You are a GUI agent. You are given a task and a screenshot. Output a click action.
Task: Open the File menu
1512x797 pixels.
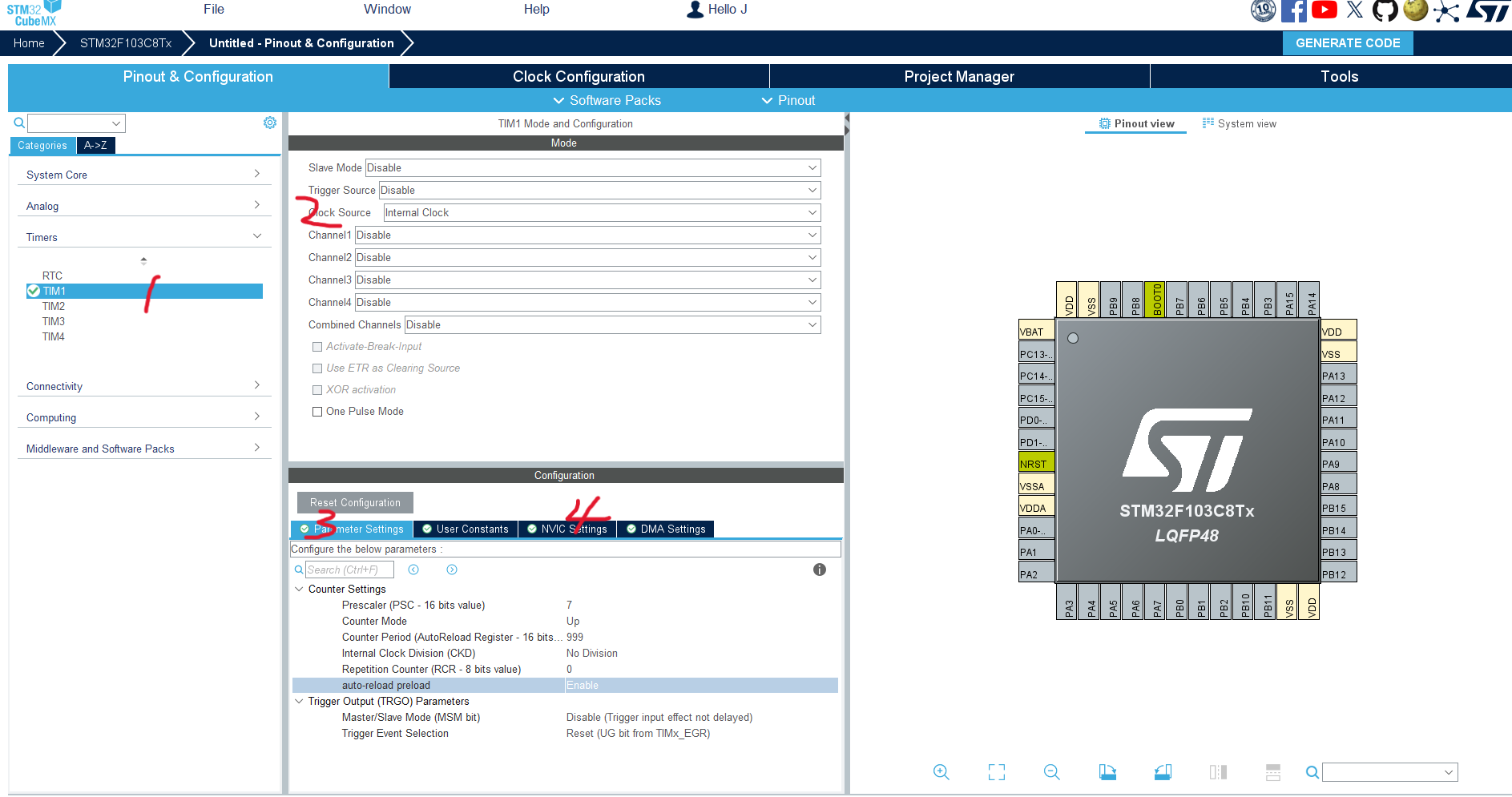[x=214, y=10]
